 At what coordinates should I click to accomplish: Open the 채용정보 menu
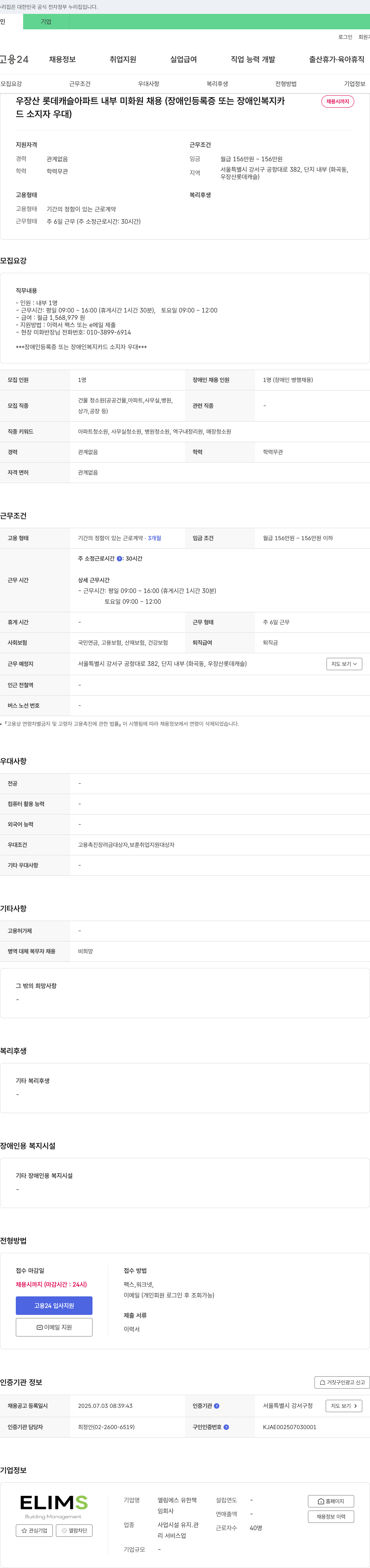(x=62, y=59)
